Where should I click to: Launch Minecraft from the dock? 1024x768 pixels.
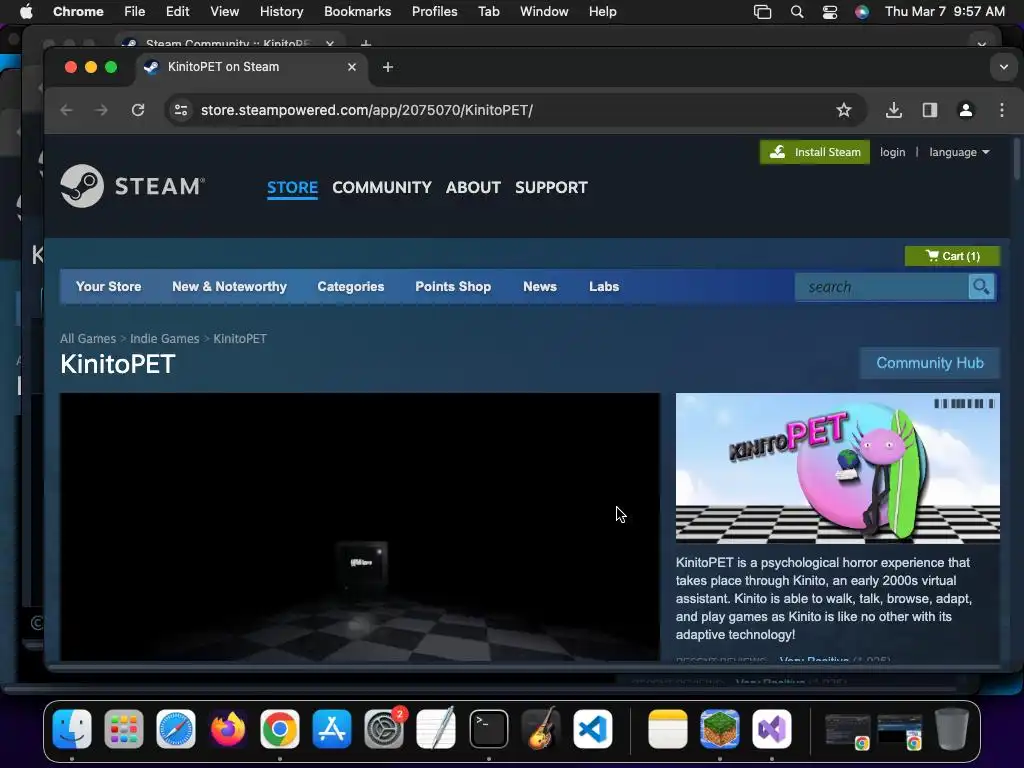coord(720,729)
